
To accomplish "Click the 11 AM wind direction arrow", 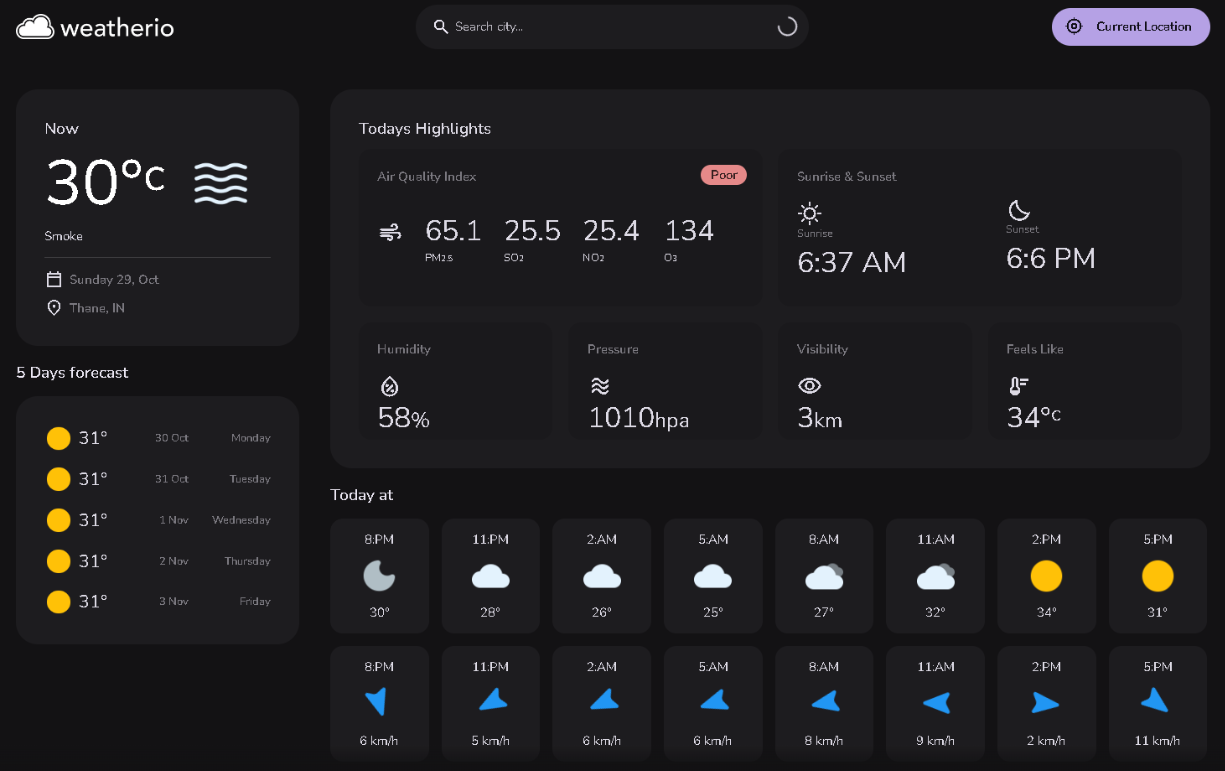I will [935, 704].
